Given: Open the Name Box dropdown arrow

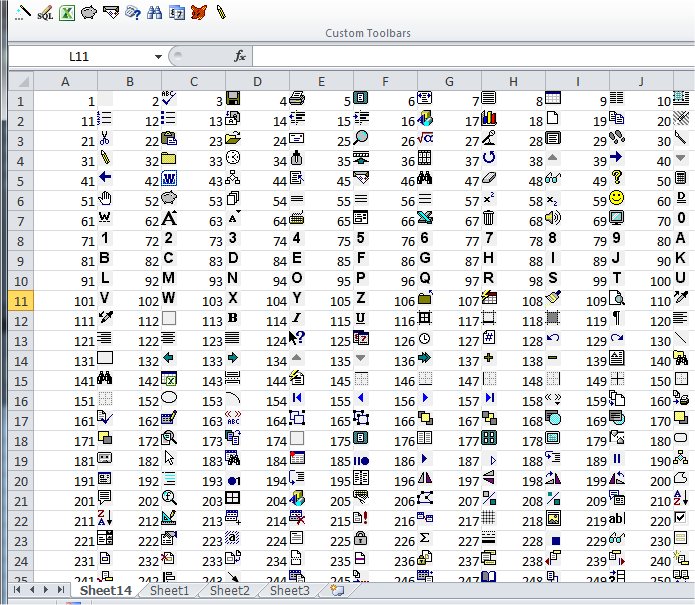Looking at the screenshot, I should click(x=158, y=57).
